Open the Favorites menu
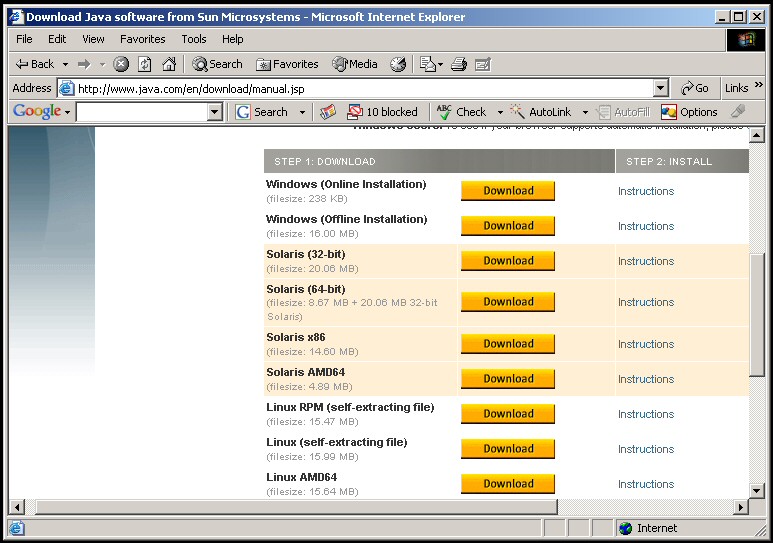 [143, 39]
